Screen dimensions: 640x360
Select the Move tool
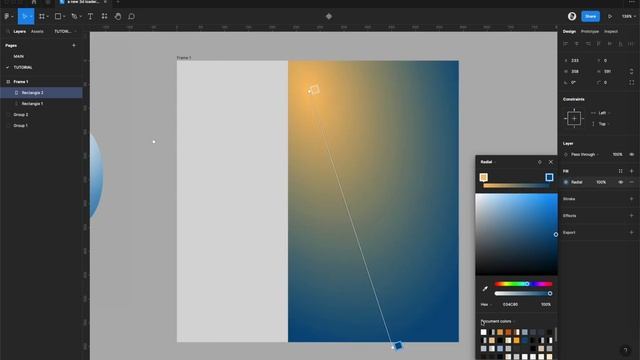(24, 16)
